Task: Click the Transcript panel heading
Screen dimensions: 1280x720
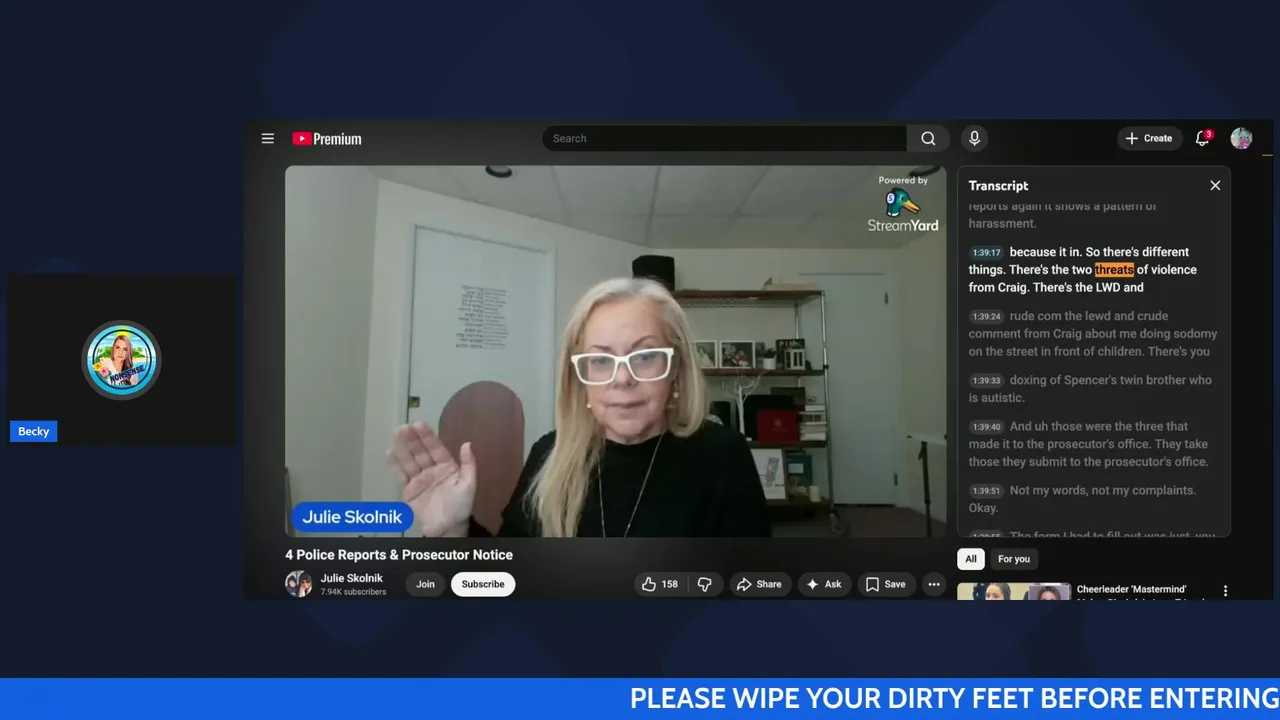Action: point(998,186)
